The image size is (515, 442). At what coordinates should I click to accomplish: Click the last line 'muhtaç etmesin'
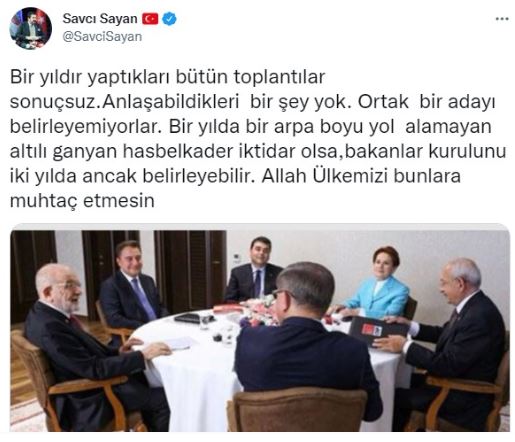point(82,201)
